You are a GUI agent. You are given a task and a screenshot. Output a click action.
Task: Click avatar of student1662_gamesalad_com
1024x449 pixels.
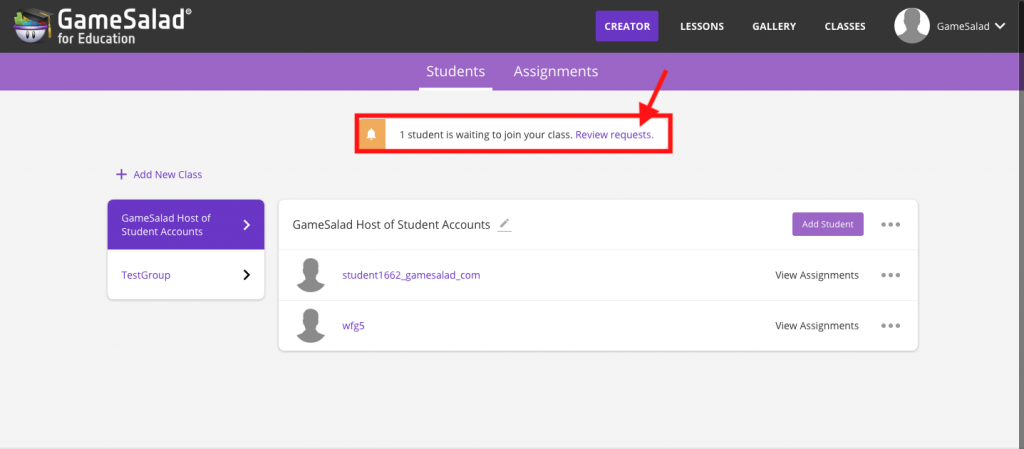click(311, 275)
